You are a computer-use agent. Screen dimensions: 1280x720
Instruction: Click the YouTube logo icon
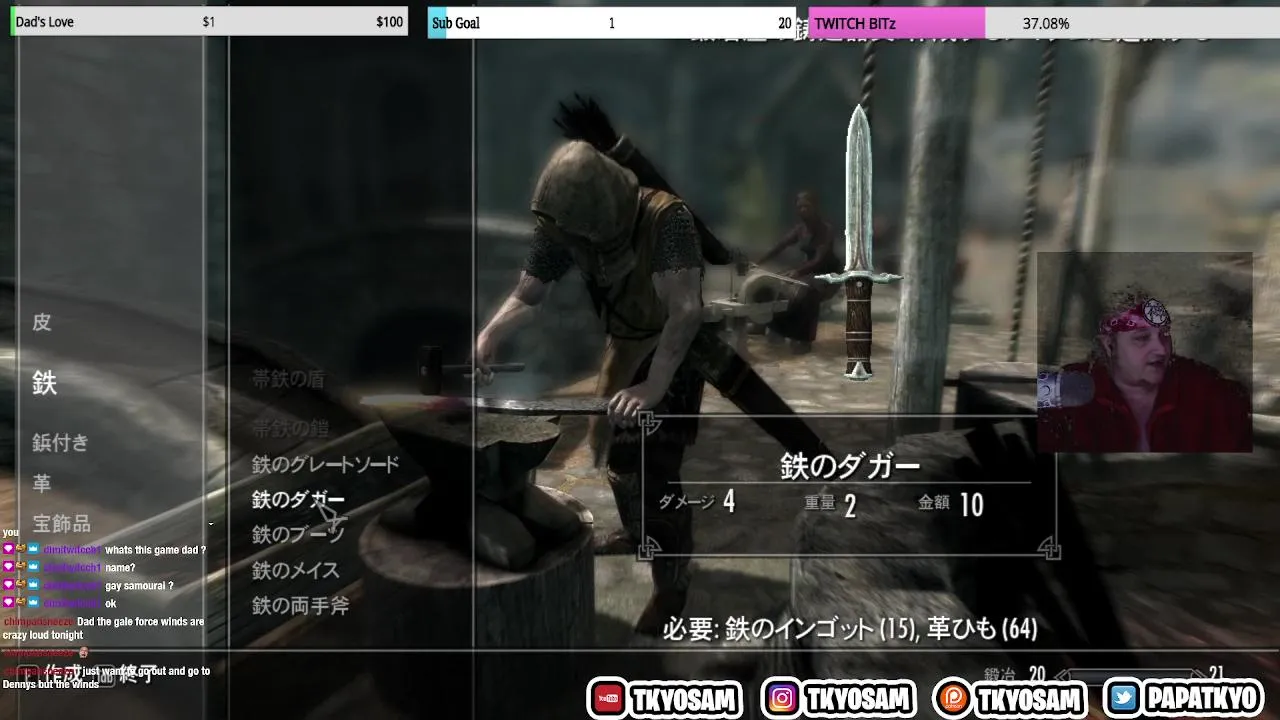[607, 699]
